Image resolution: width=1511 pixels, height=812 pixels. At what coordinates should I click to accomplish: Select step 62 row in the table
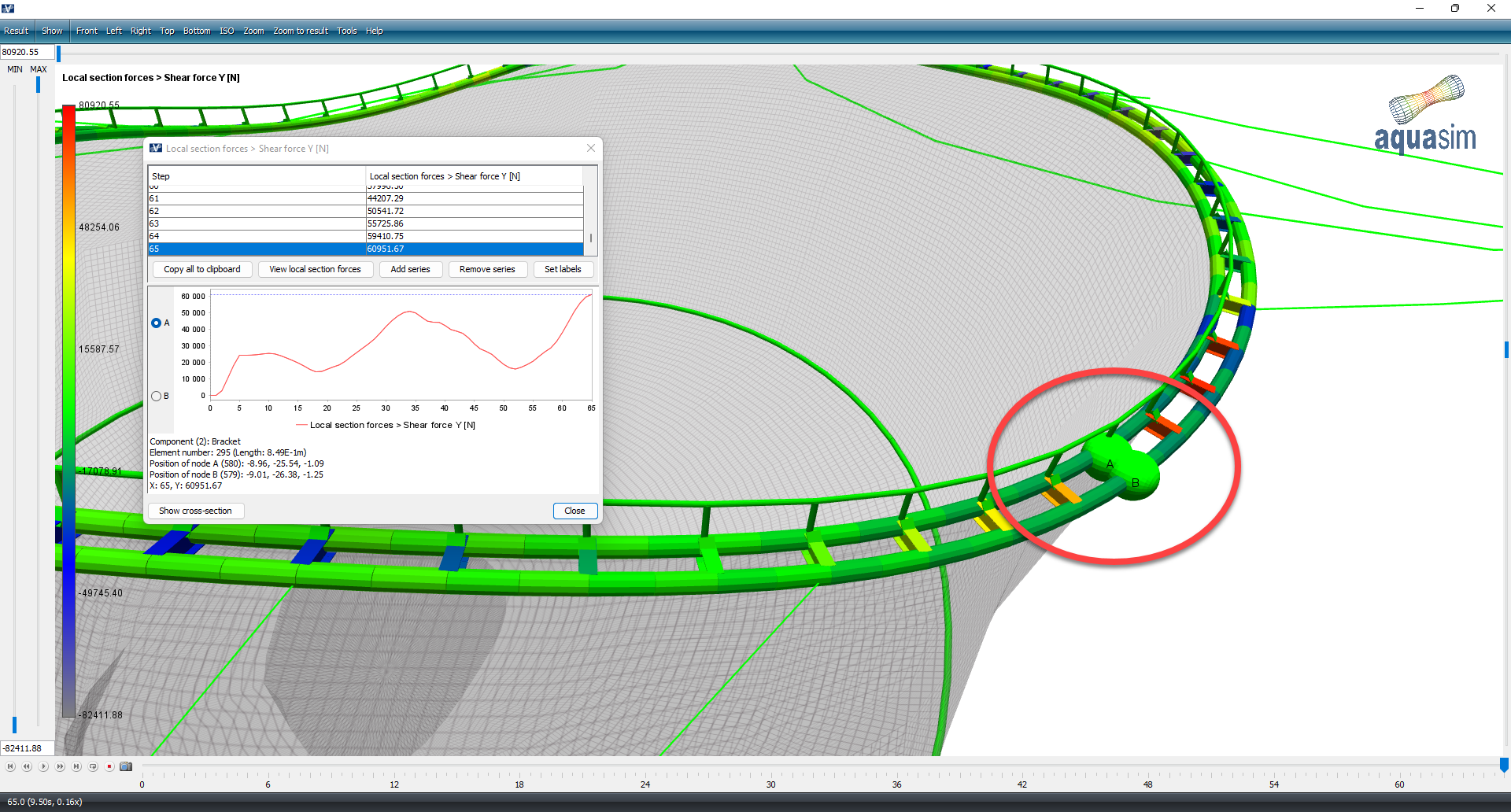click(365, 211)
